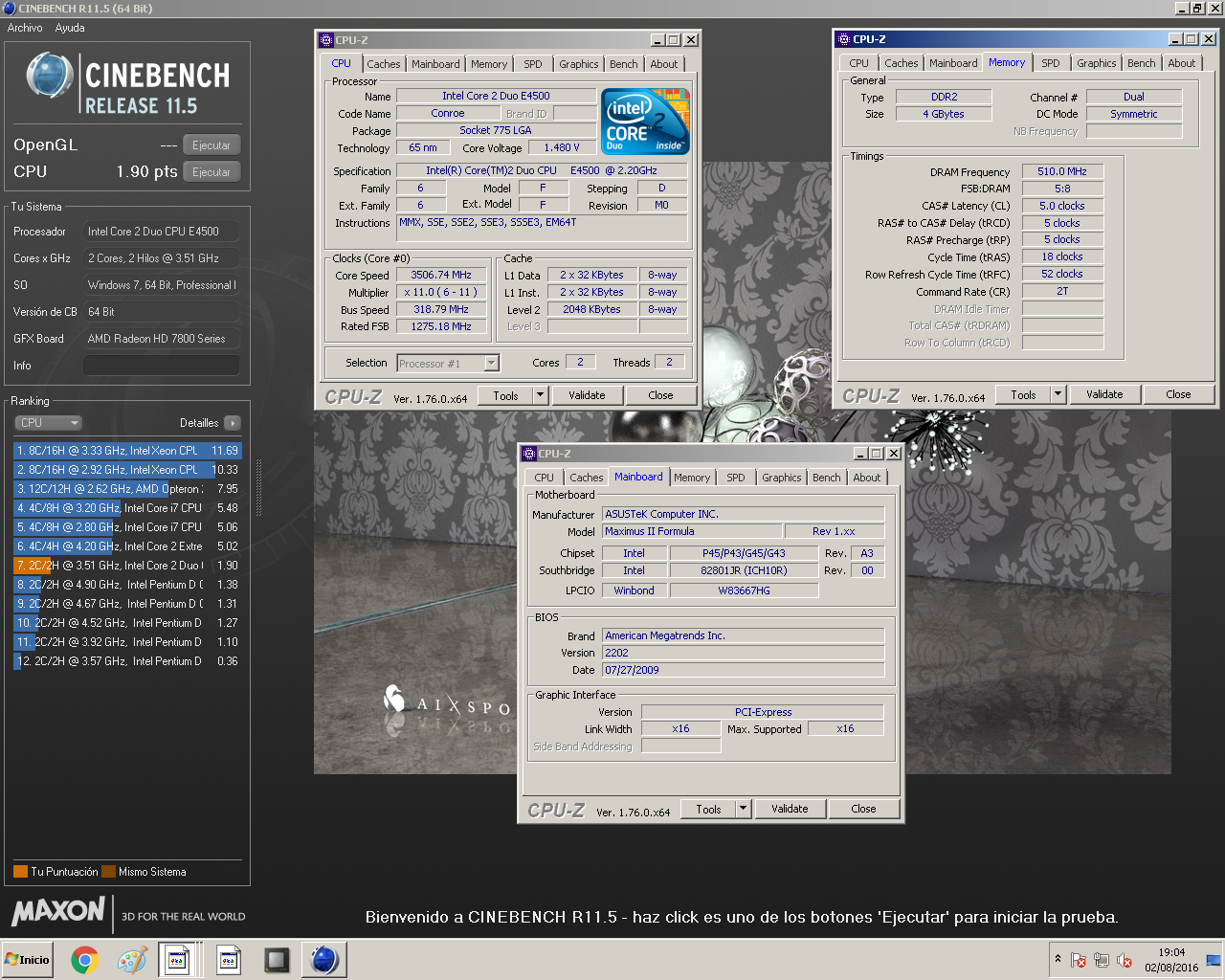The width and height of the screenshot is (1225, 980).
Task: Select the Cinebench blue sphere taskbar icon
Action: click(x=324, y=960)
